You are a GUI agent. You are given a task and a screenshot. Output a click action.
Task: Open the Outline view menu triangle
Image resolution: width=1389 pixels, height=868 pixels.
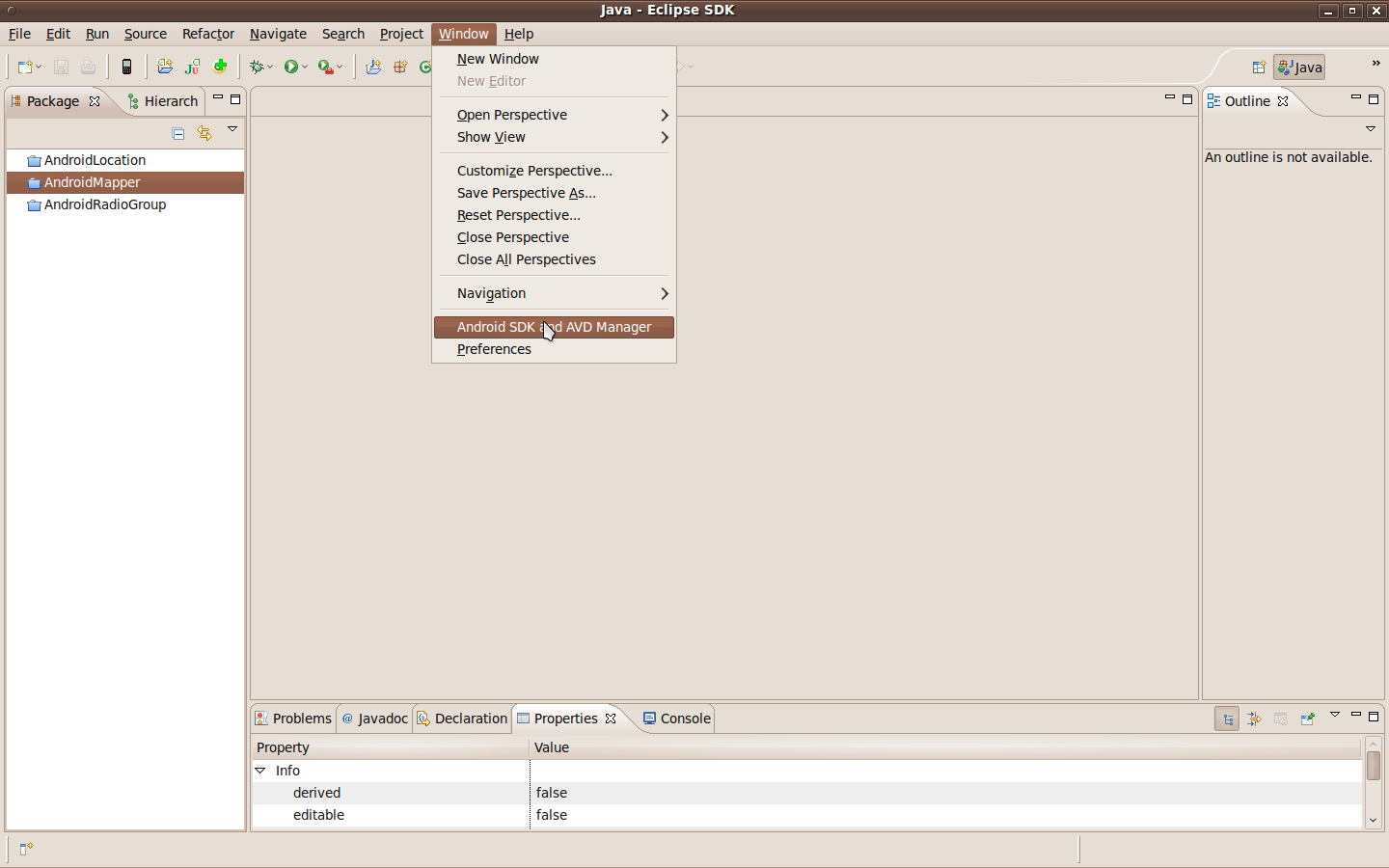point(1371,128)
